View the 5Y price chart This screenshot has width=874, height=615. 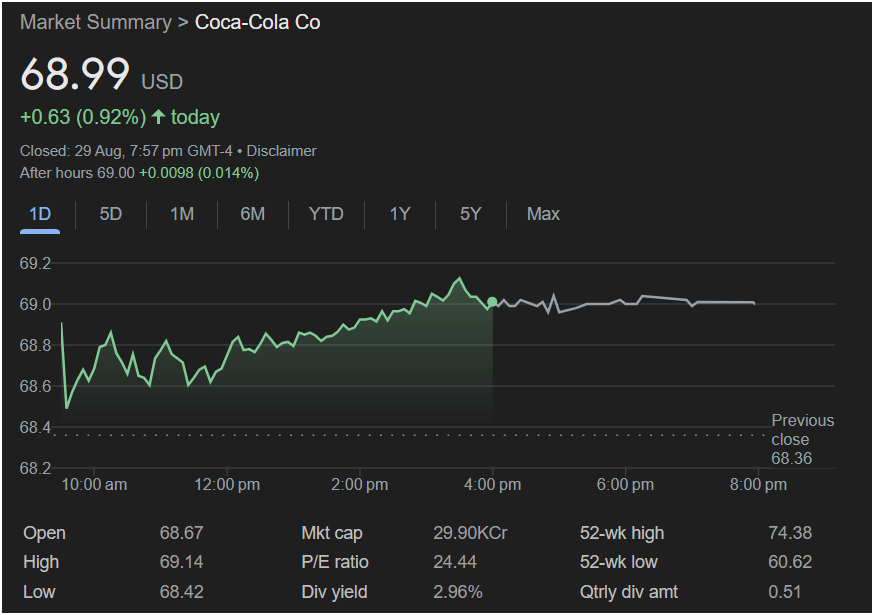point(470,214)
